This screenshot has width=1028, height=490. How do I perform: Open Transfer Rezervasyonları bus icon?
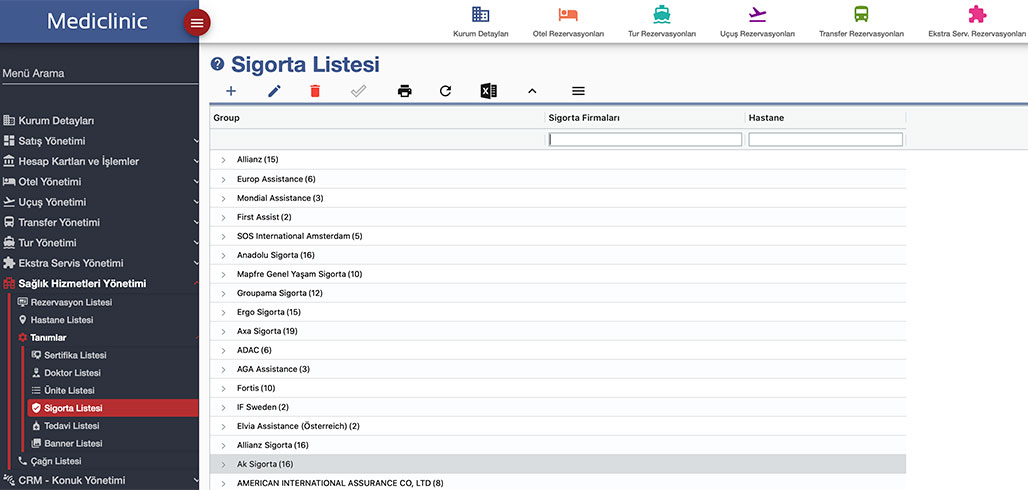click(x=861, y=14)
